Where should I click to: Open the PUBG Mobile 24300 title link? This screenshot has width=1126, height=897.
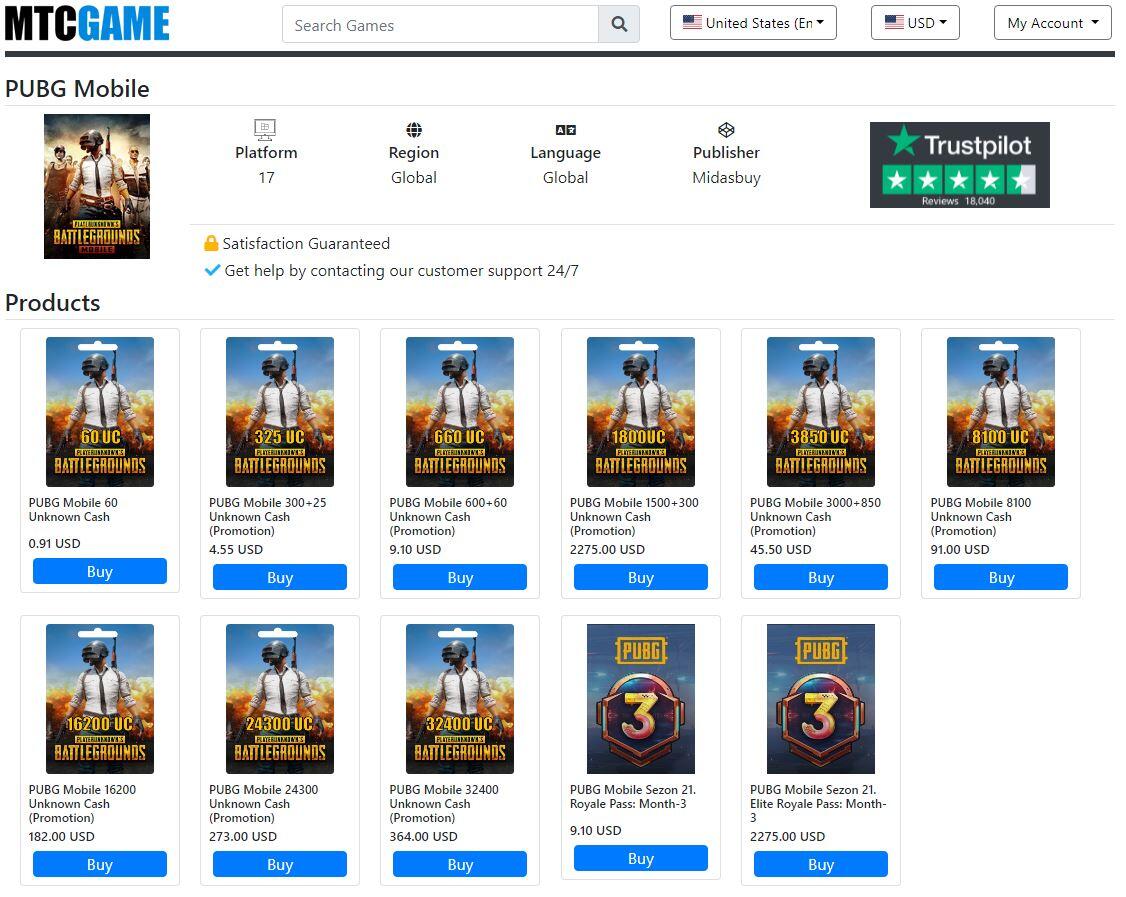[x=264, y=804]
